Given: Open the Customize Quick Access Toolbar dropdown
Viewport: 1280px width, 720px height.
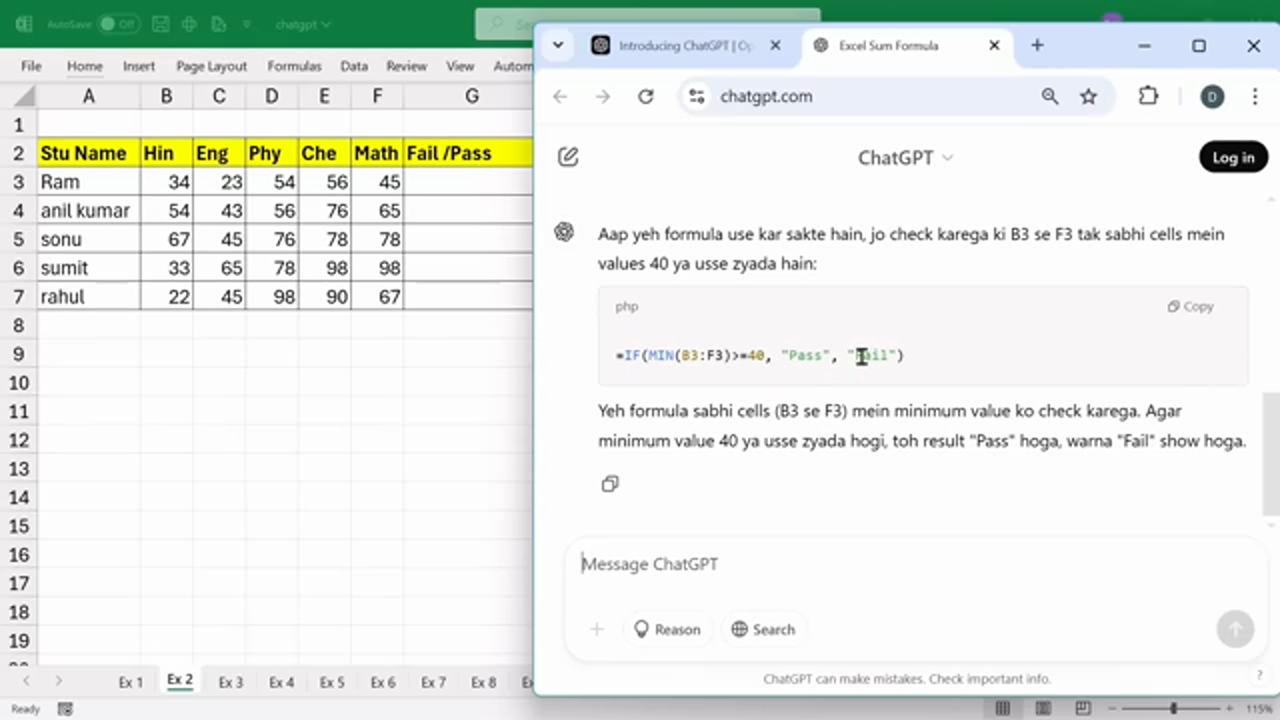Looking at the screenshot, I should [x=246, y=23].
